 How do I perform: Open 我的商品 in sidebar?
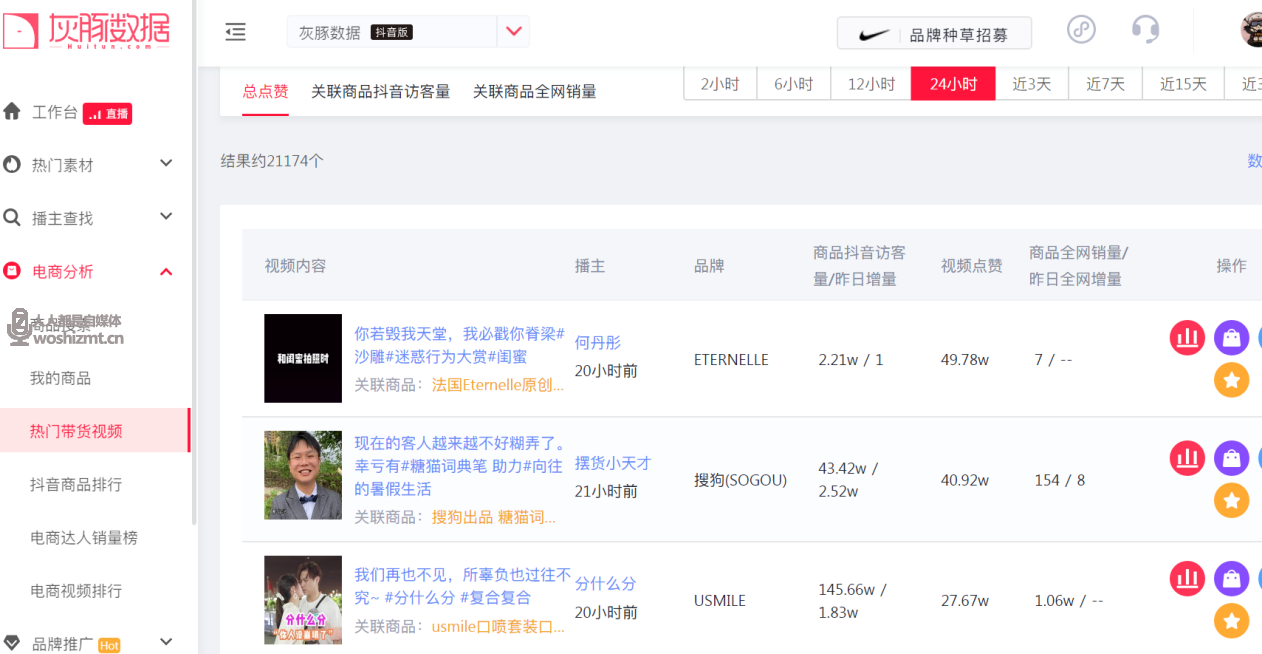60,378
